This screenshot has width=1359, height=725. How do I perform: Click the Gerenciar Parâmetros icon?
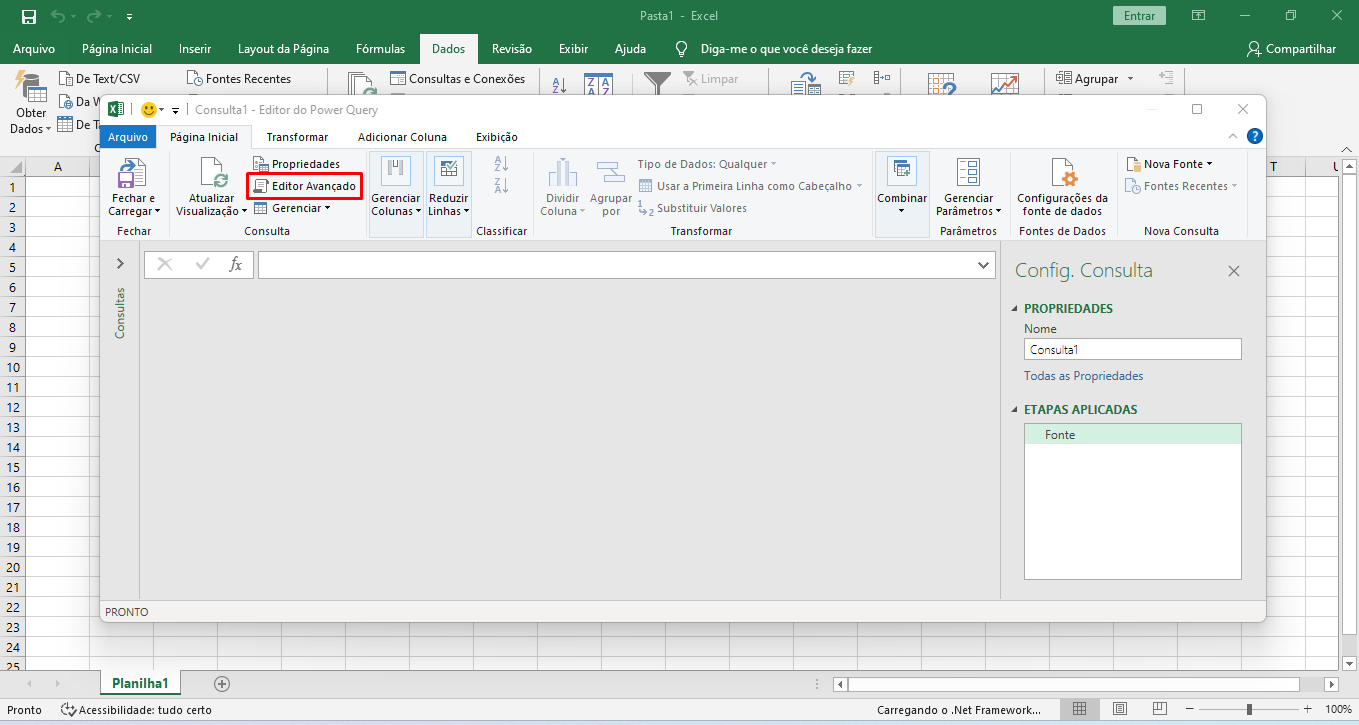[968, 174]
